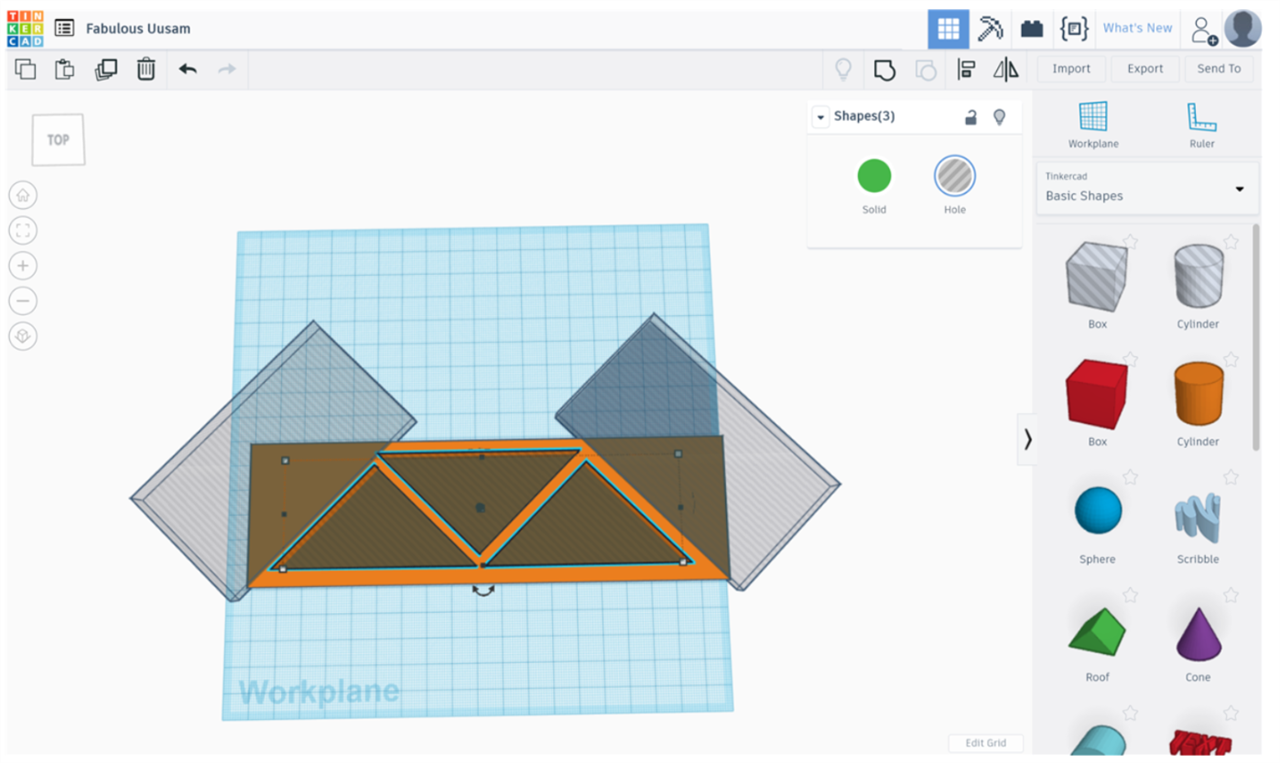Click the Show all lightbulb icon
The image size is (1280, 763).
[844, 69]
